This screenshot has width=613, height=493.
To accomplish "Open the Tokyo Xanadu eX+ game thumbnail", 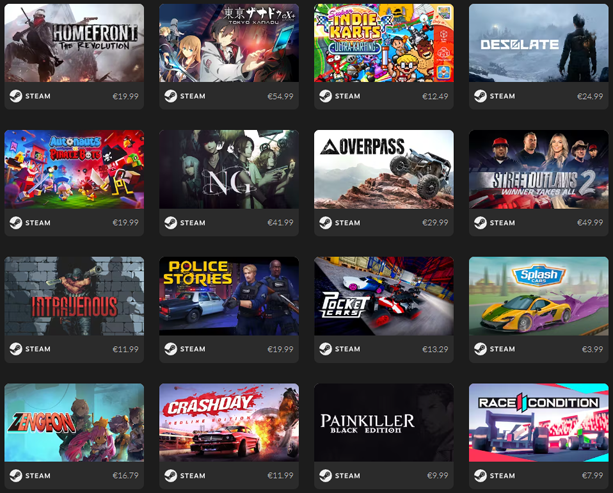I will tap(229, 43).
